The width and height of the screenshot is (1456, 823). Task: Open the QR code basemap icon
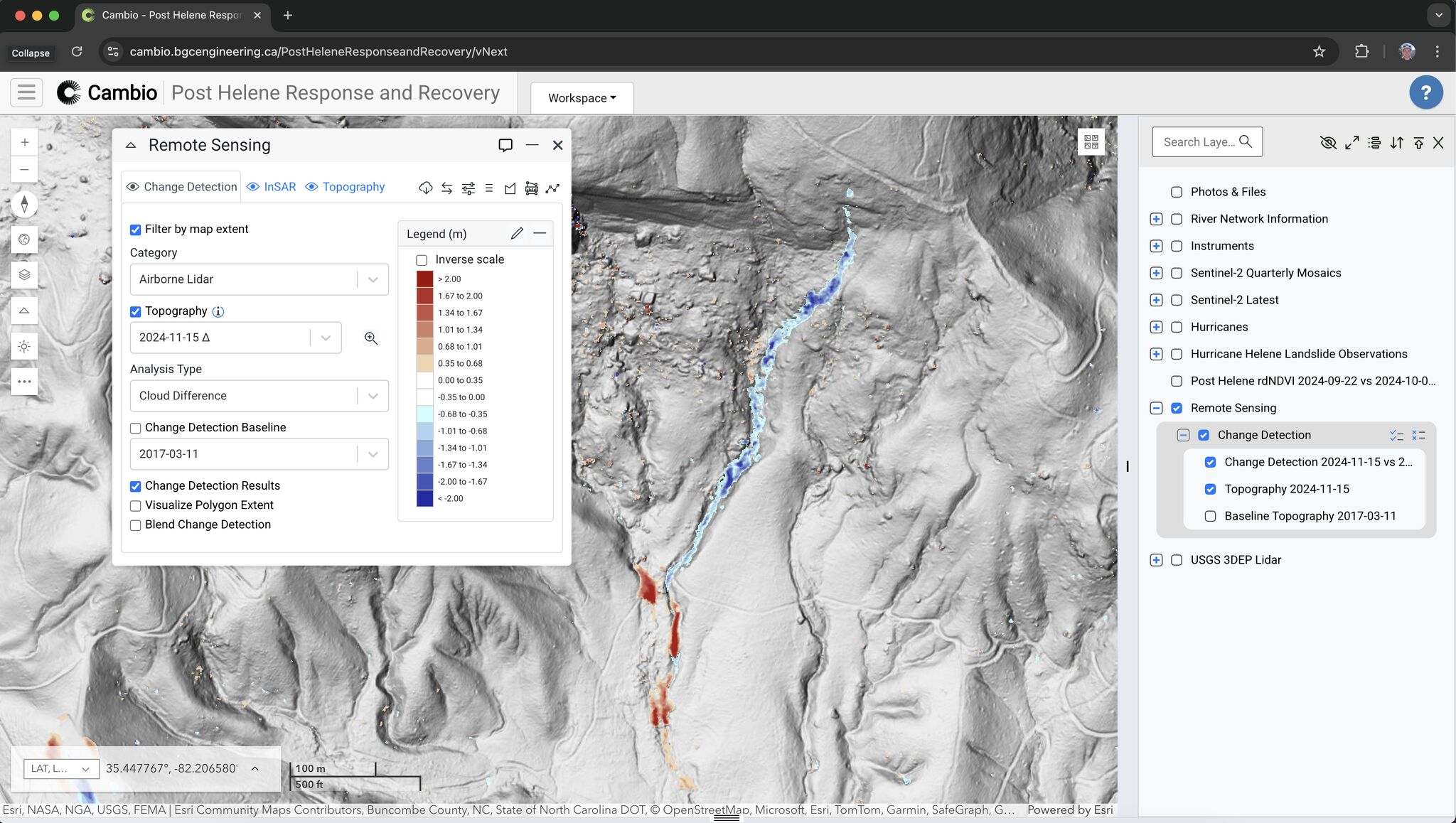coord(1091,141)
